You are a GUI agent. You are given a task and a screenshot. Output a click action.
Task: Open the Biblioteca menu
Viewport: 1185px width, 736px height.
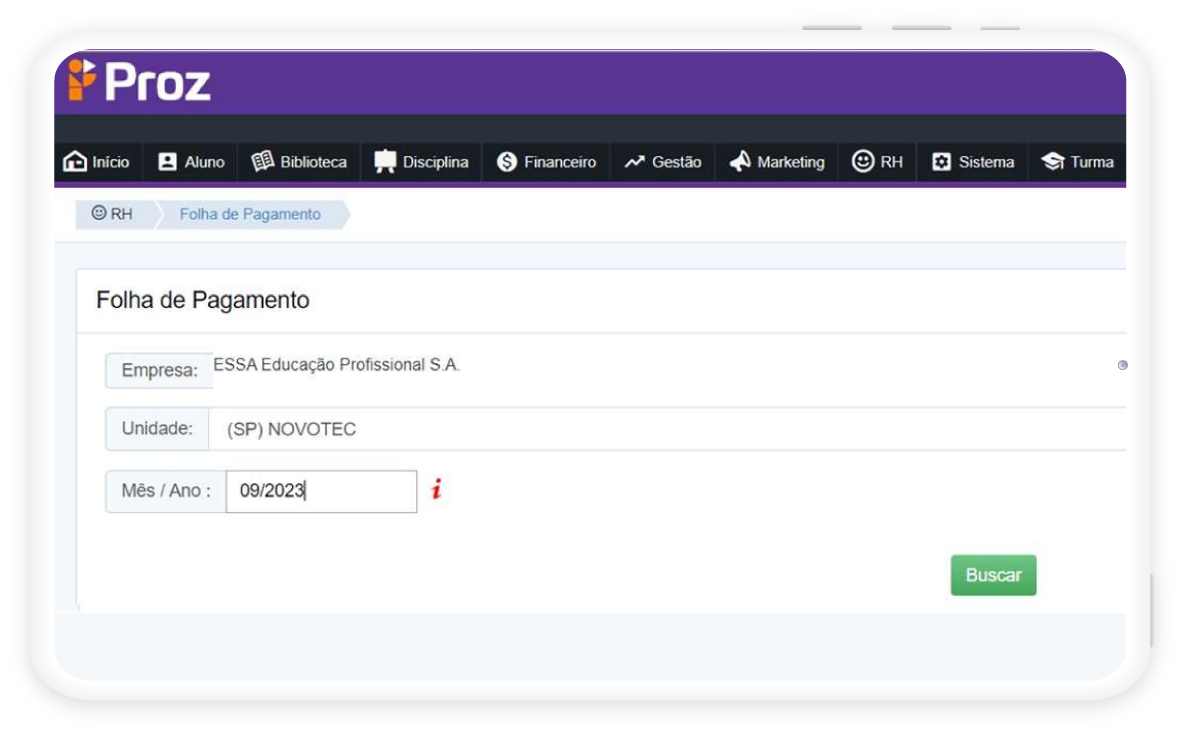pyautogui.click(x=299, y=162)
